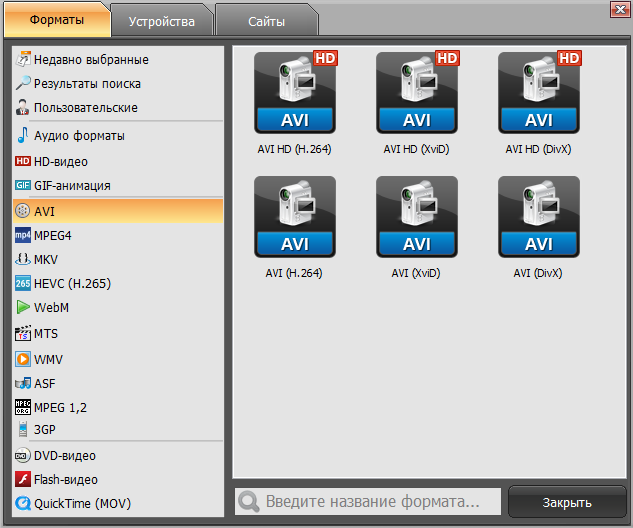
Task: Click the clapperboard icon beside MTS
Action: (x=23, y=333)
